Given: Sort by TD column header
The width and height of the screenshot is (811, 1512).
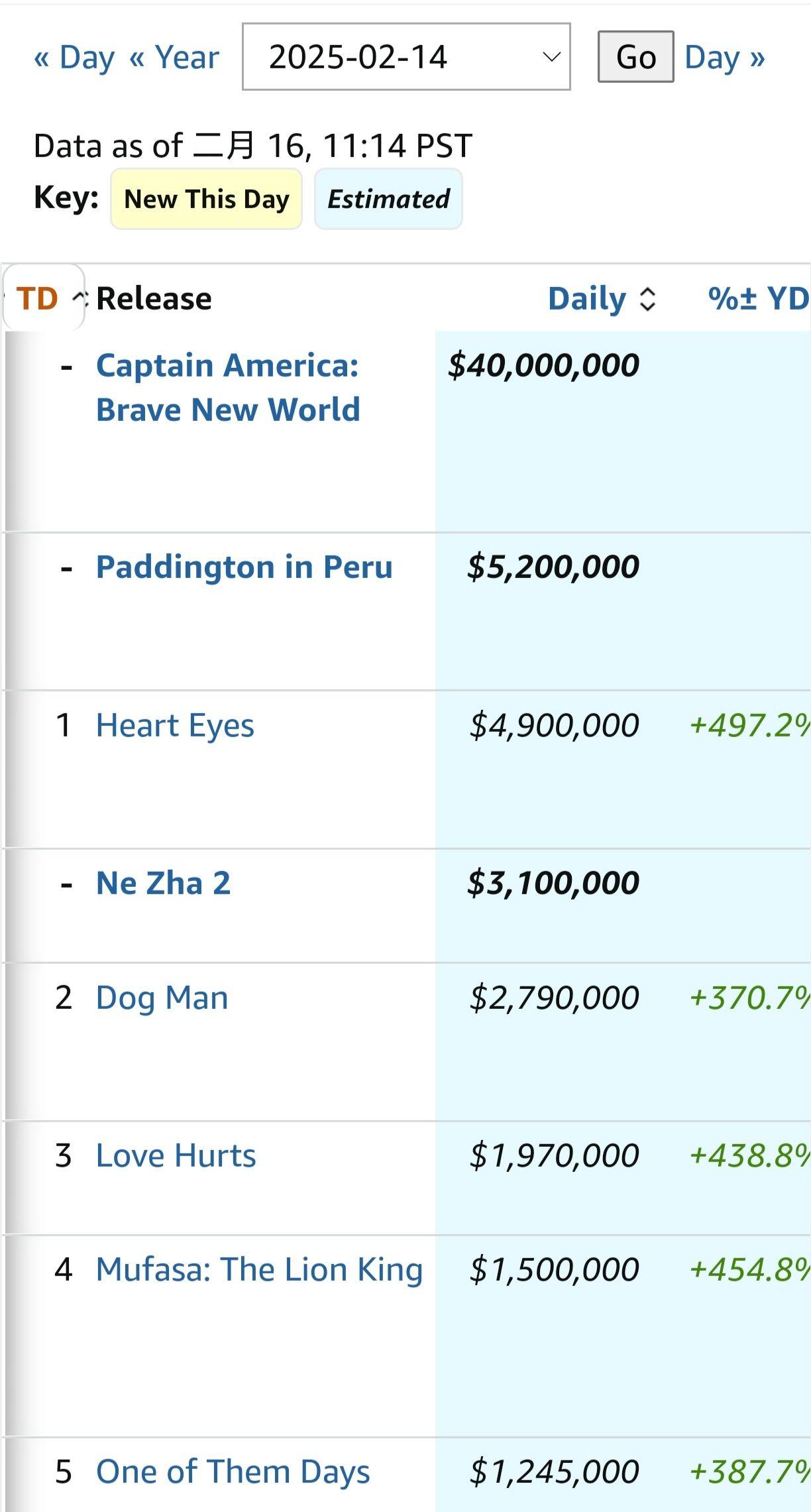Looking at the screenshot, I should pyautogui.click(x=37, y=298).
